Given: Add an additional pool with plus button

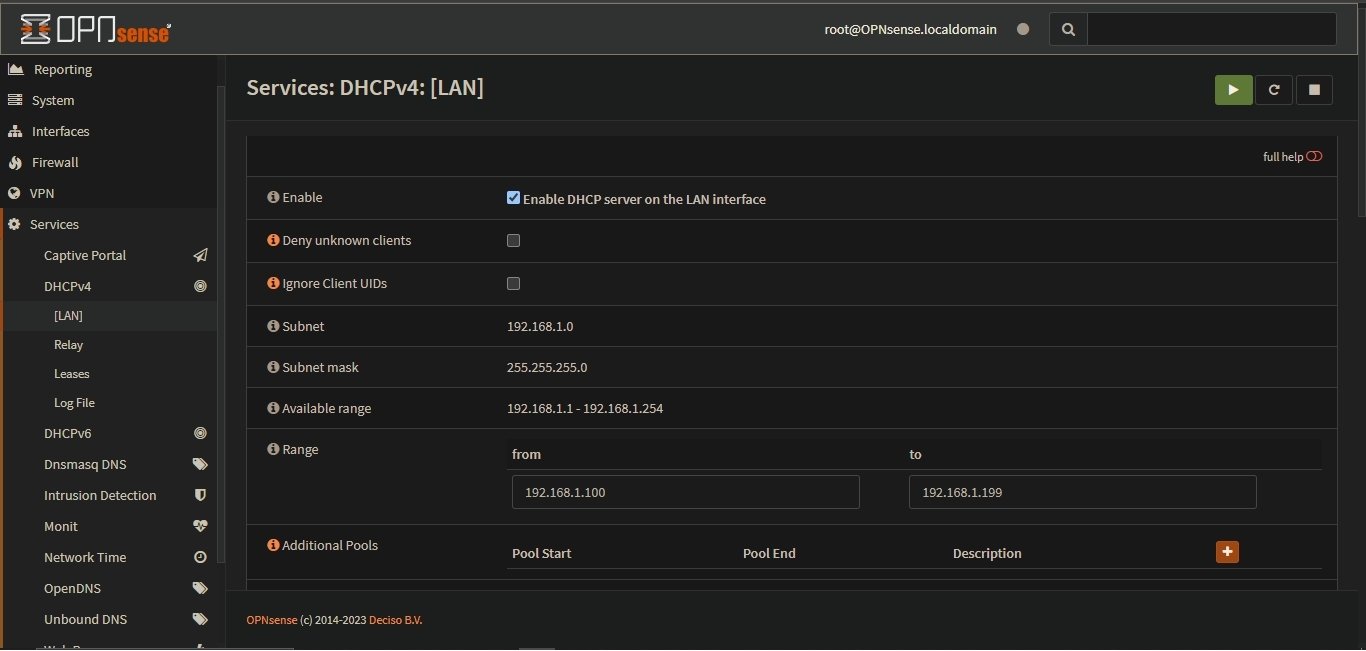Looking at the screenshot, I should pos(1227,551).
